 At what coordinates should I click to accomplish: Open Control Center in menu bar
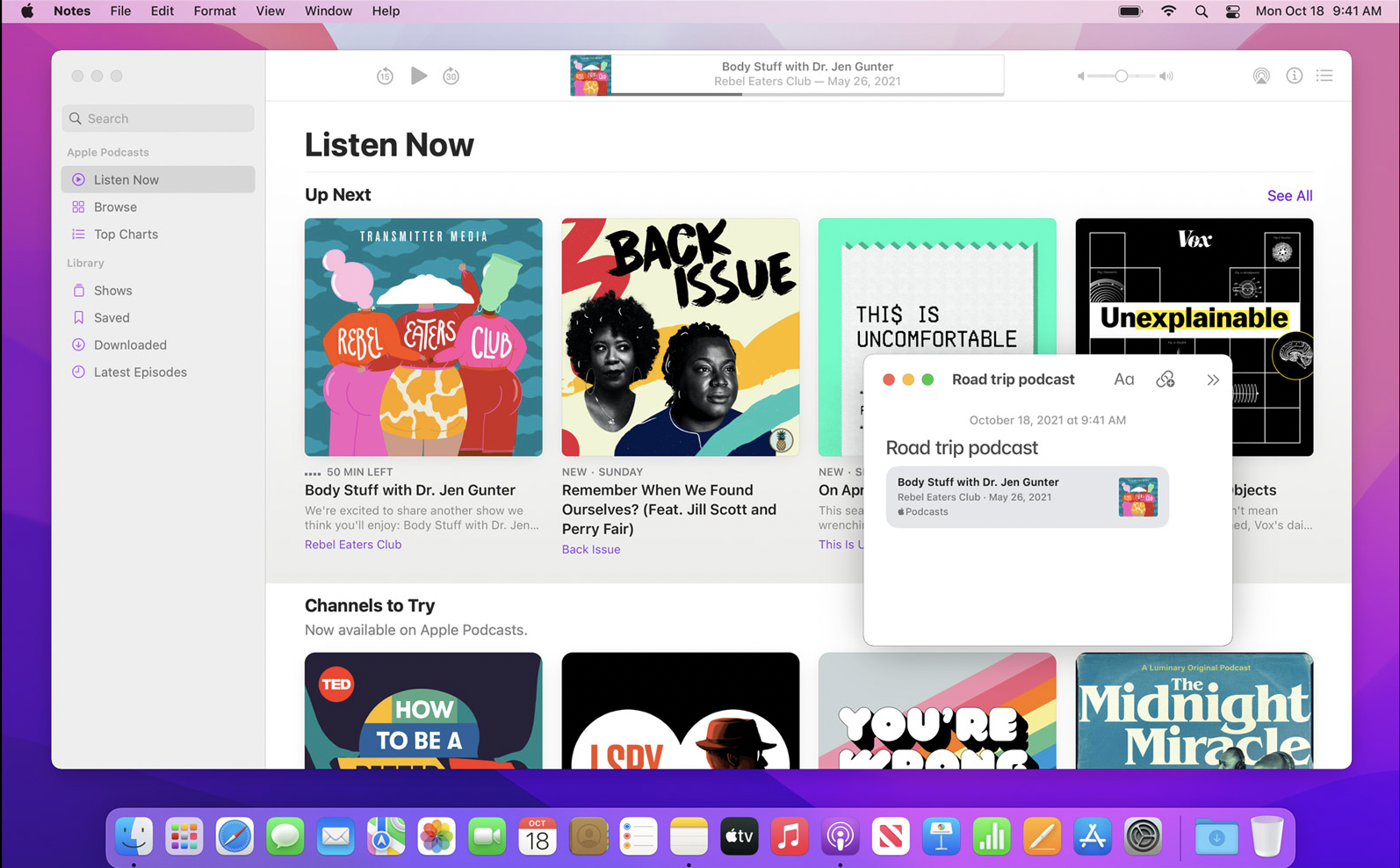1233,11
